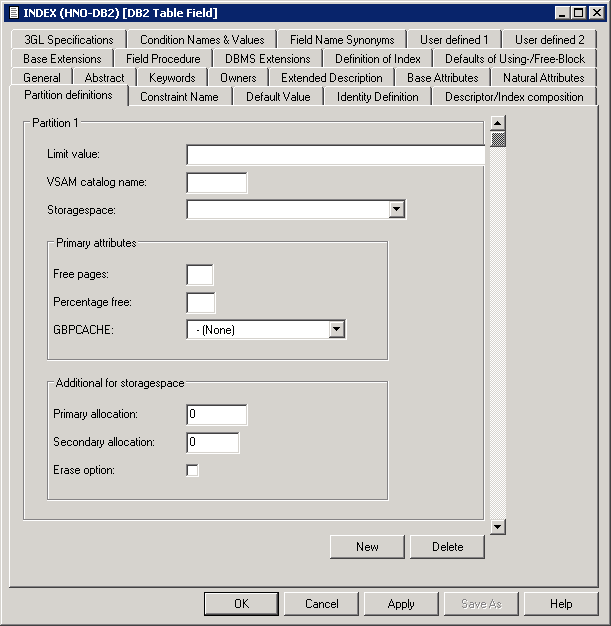
Task: Switch to DBMS Extensions tab
Action: click(268, 59)
